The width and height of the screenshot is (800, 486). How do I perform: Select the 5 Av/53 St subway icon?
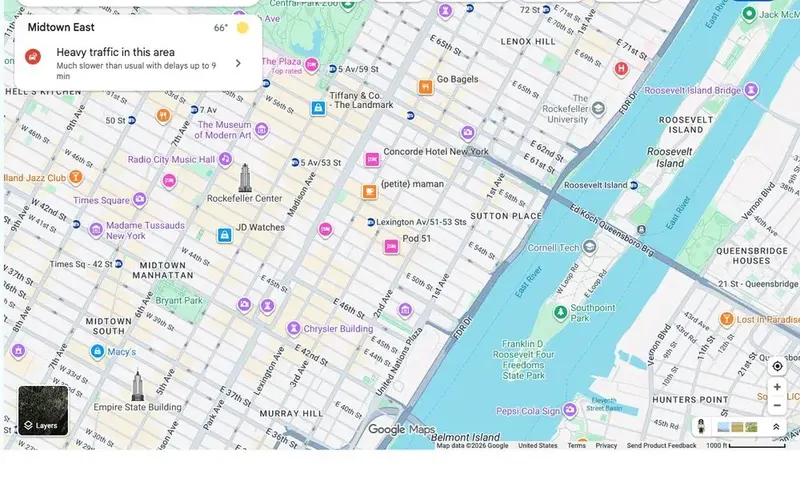click(x=295, y=163)
